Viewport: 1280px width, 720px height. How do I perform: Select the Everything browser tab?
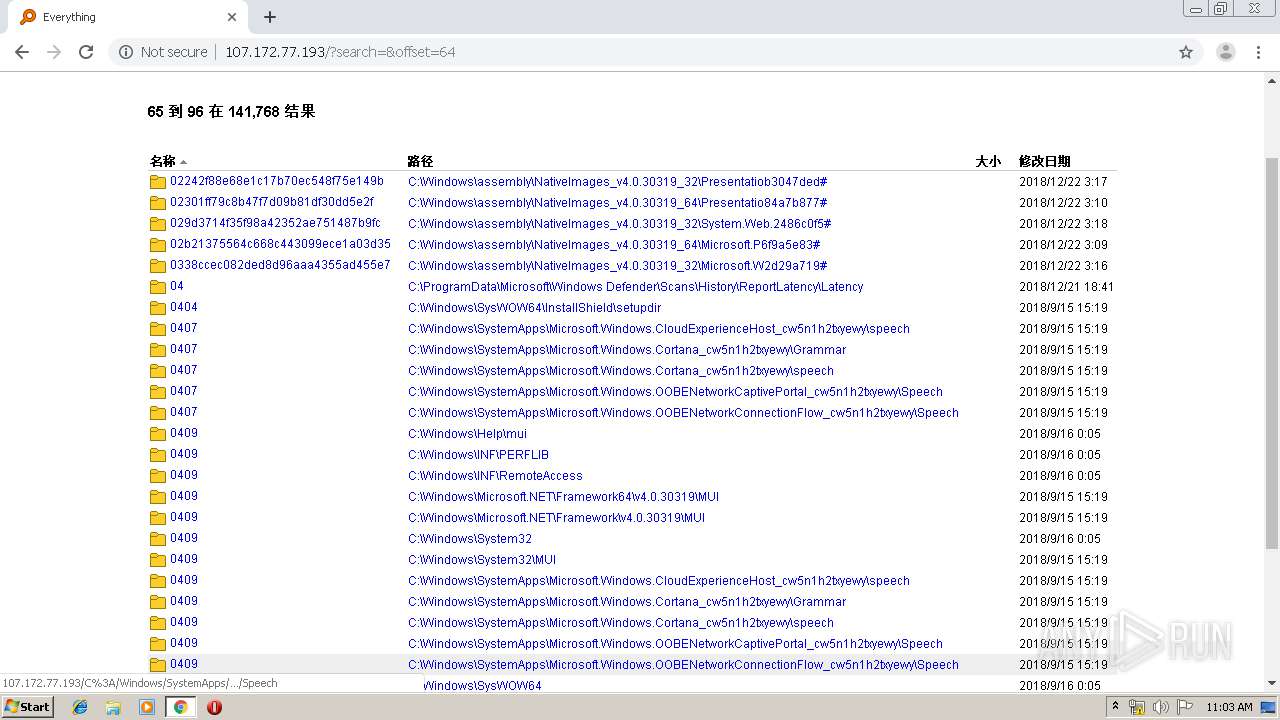128,17
